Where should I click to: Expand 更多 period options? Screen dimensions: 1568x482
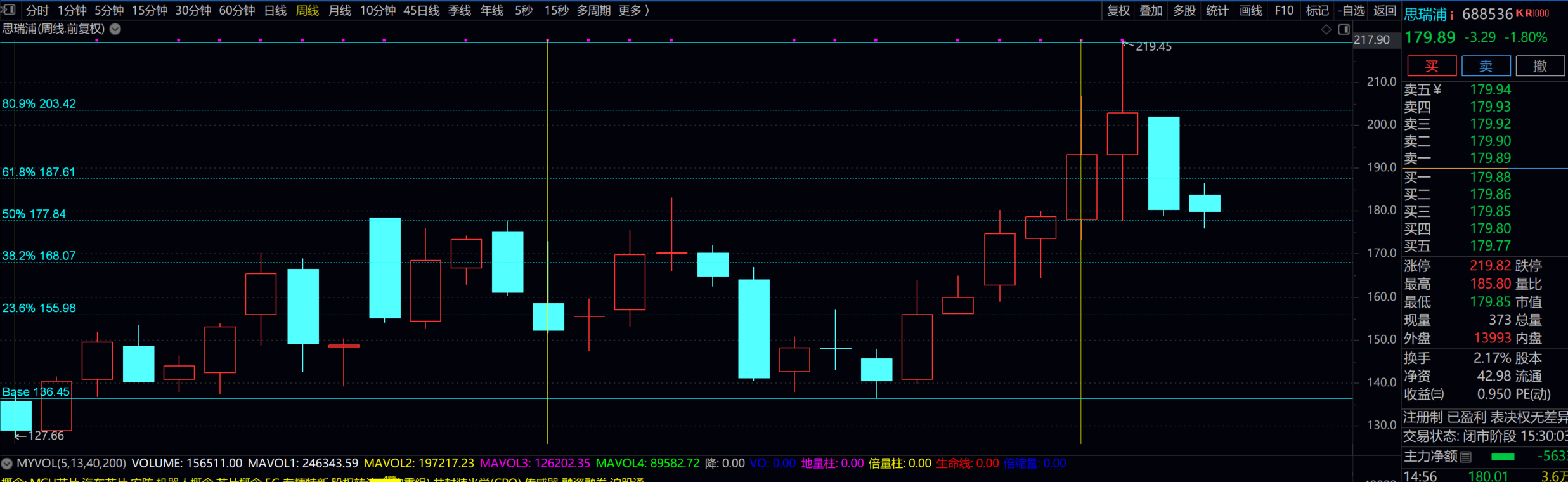pos(633,11)
